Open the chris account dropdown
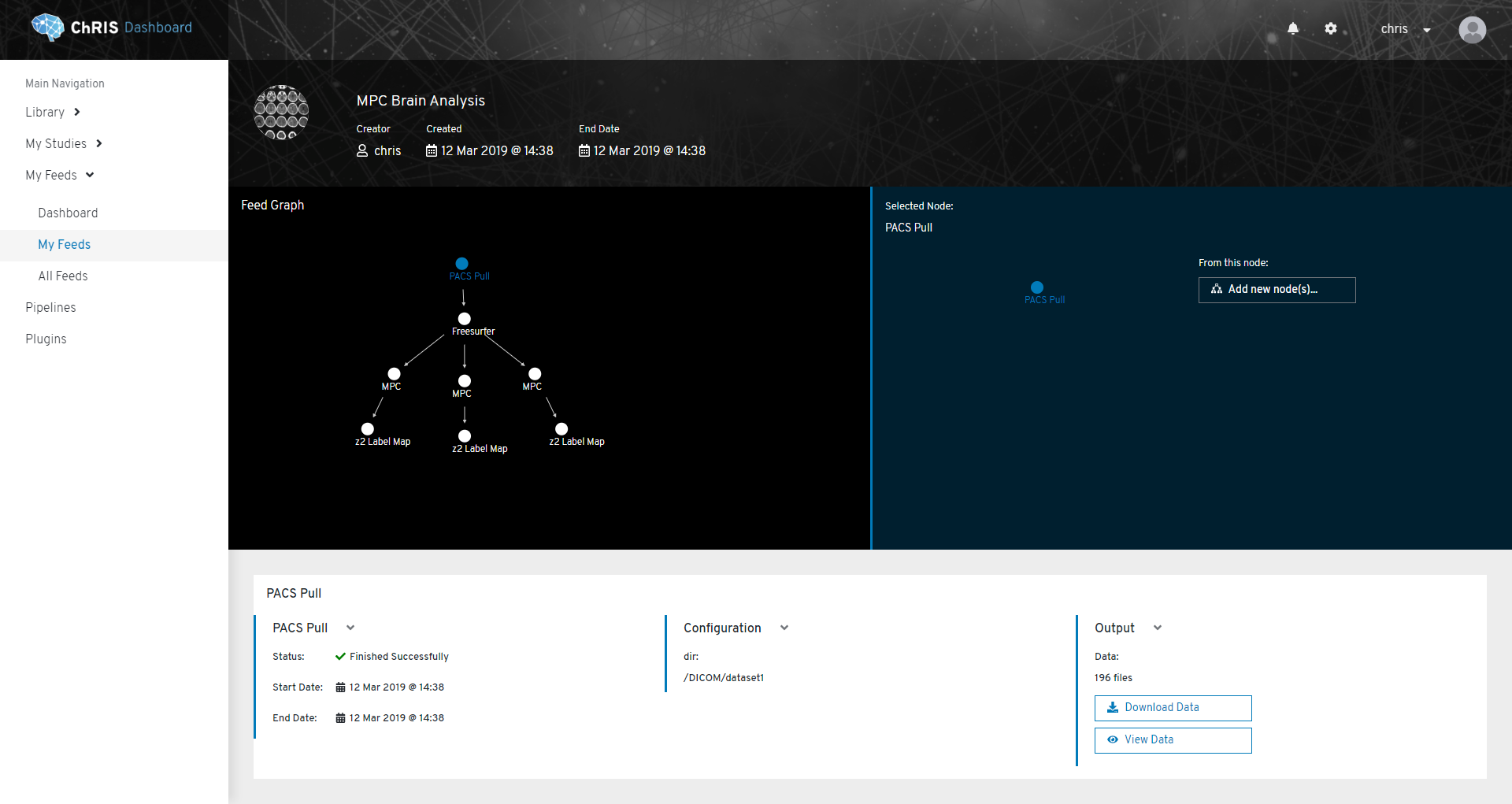 click(1405, 28)
